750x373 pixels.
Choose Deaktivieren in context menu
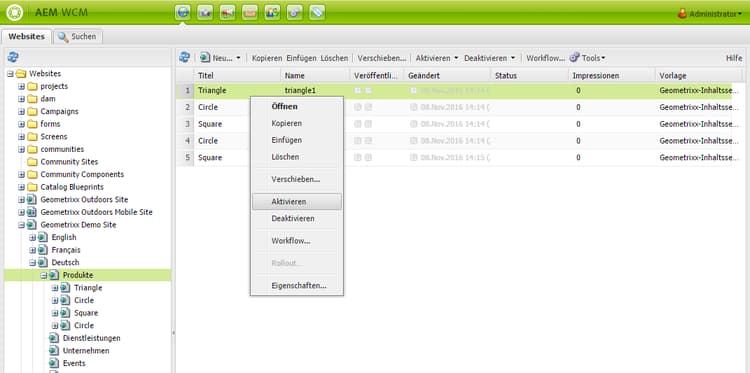pos(297,219)
